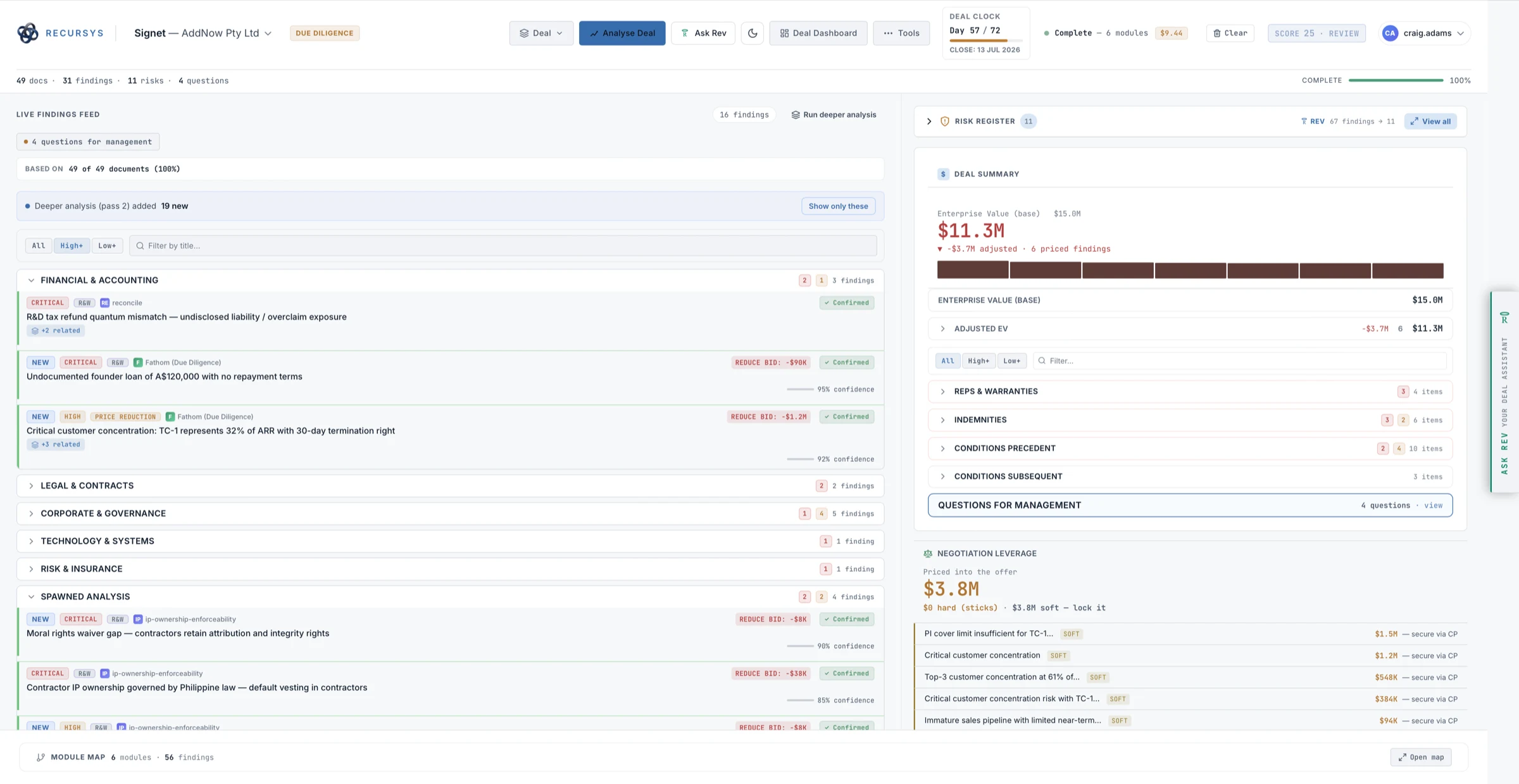Click Fathom icon on customer concentration finding
Screen dimensions: 1519x784
(x=170, y=417)
